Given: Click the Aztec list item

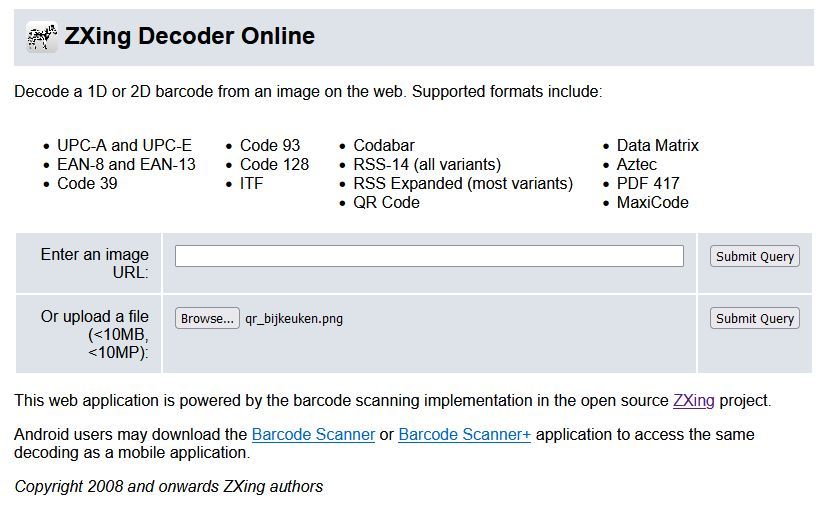Looking at the screenshot, I should (636, 165).
